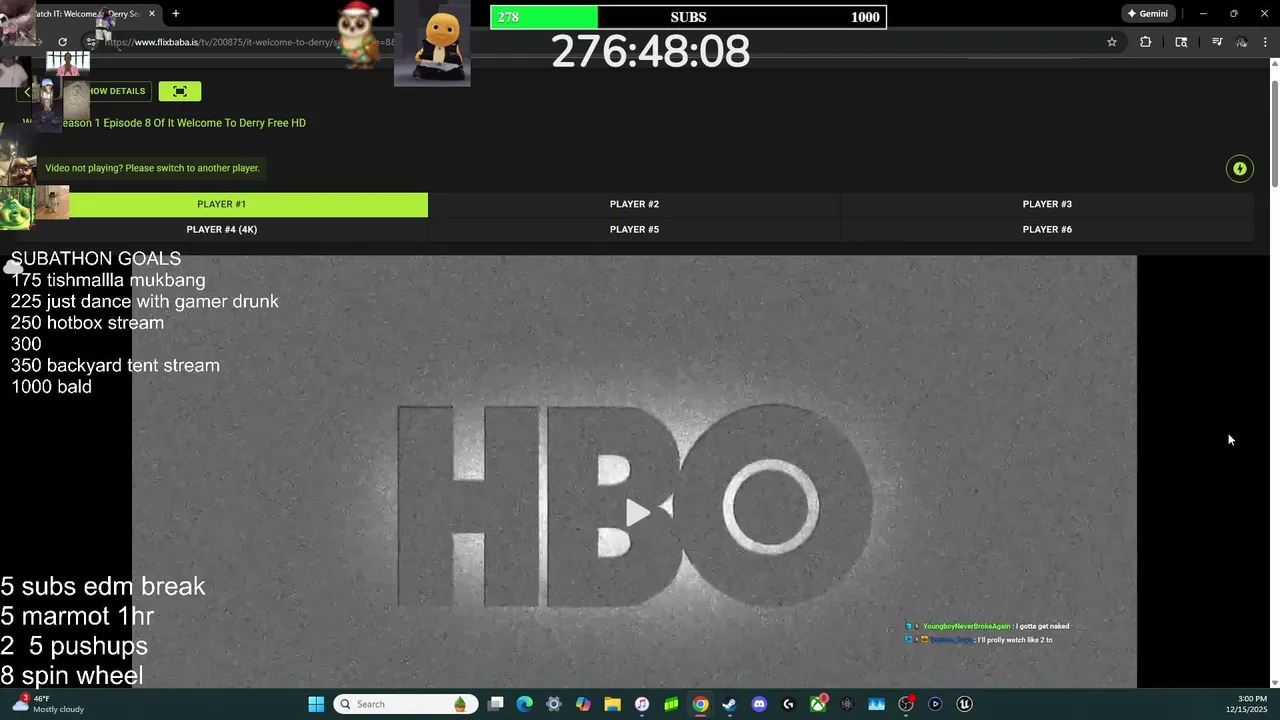
Task: Open the Windows Start menu
Action: click(316, 704)
